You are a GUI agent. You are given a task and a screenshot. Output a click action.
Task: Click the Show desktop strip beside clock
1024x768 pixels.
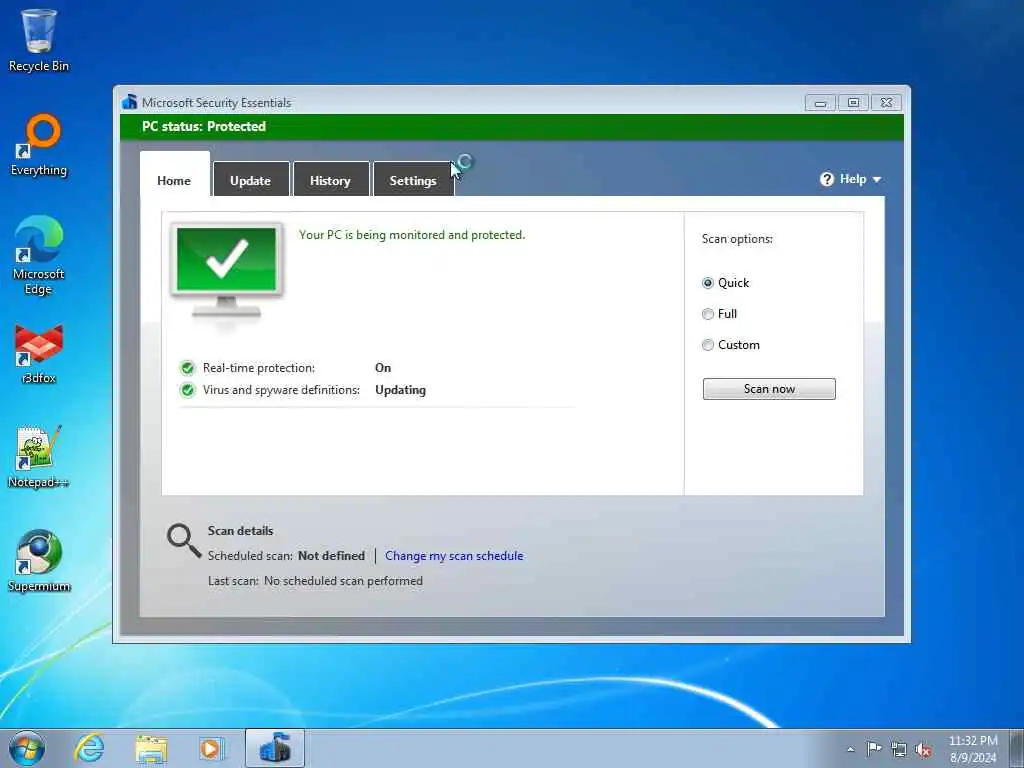[1016, 748]
